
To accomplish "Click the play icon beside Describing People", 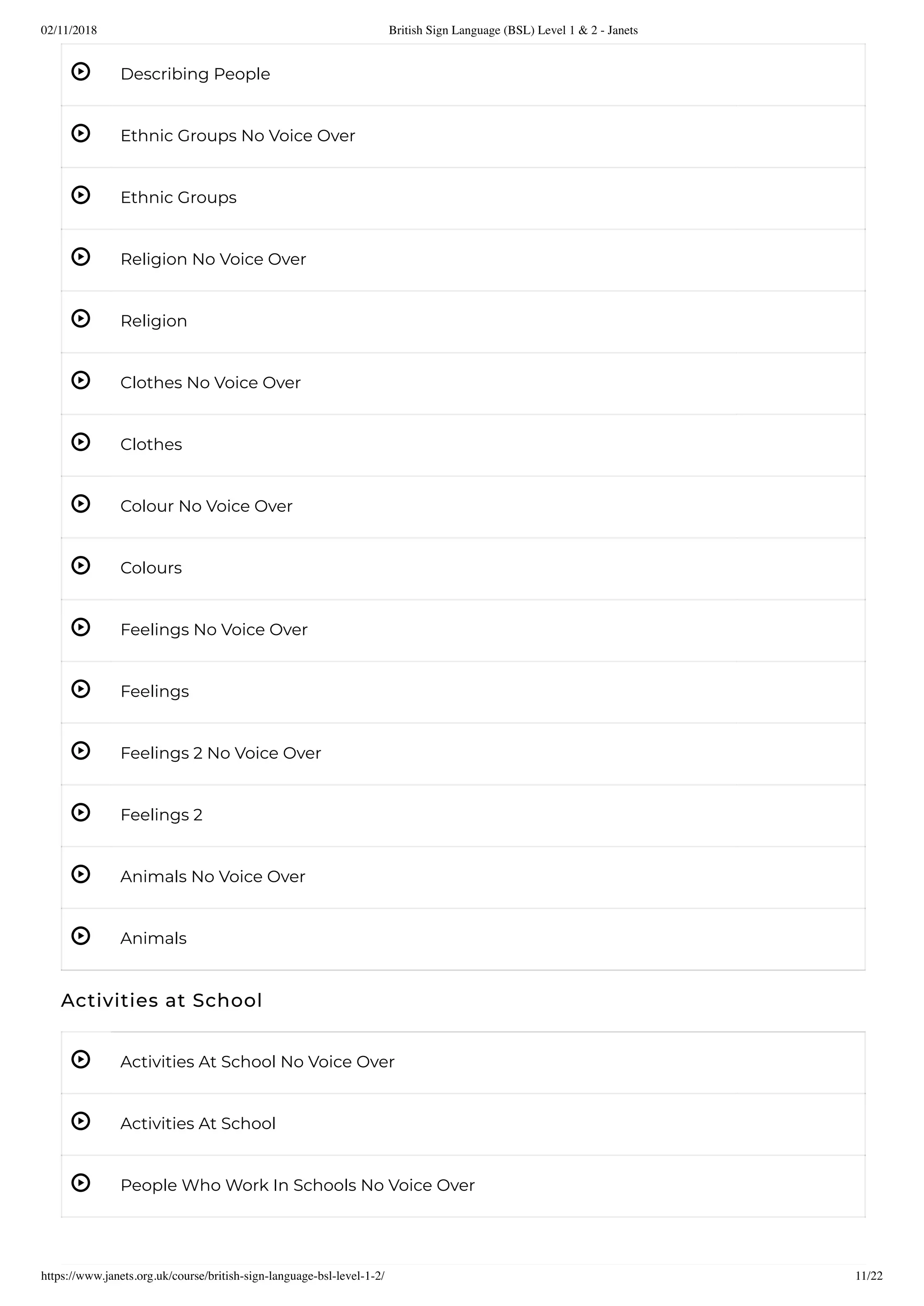I will pos(81,72).
